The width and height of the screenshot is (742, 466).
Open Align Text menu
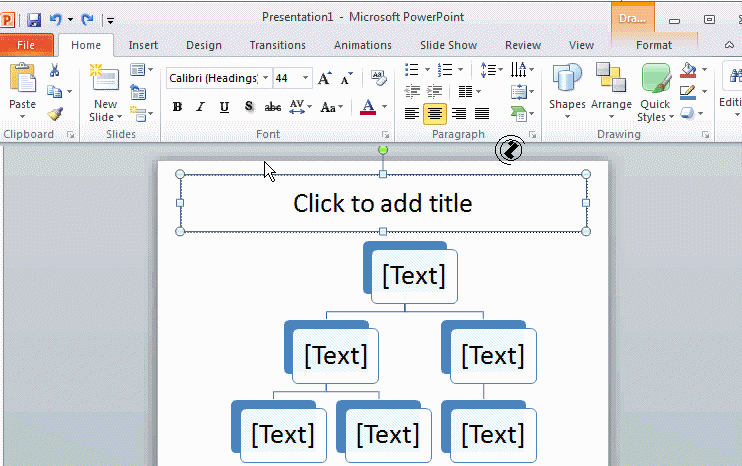(x=522, y=91)
